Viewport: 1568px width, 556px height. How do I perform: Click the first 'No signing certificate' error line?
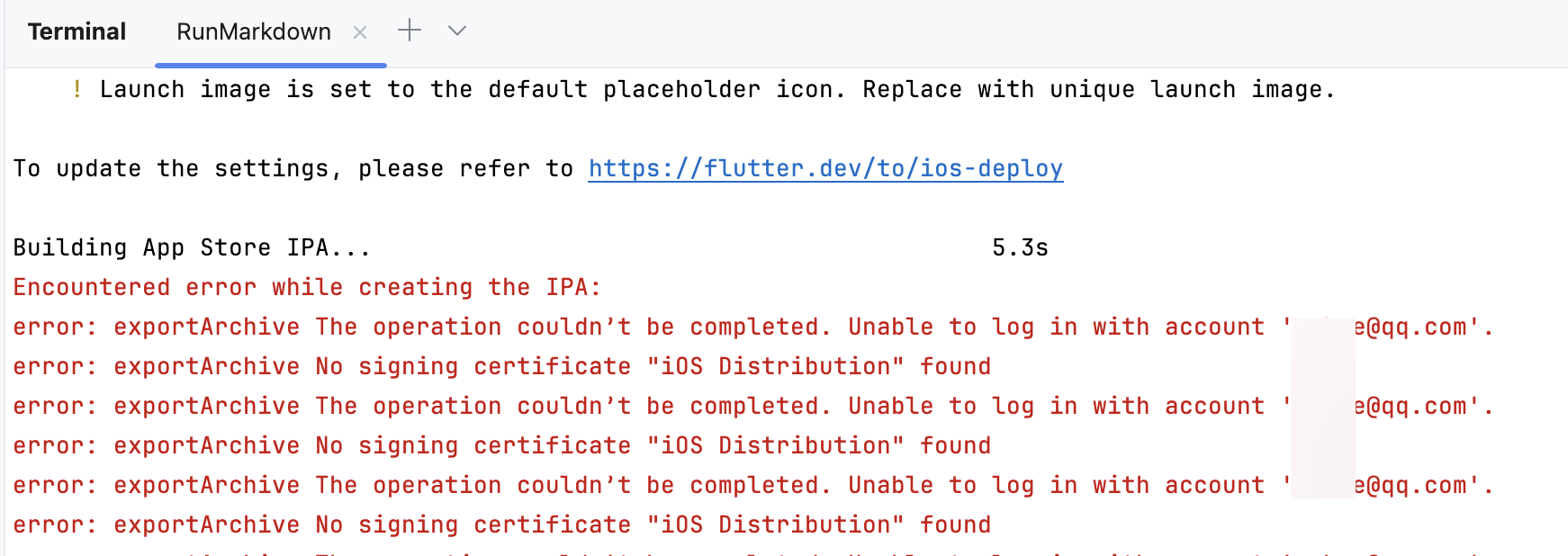tap(501, 366)
